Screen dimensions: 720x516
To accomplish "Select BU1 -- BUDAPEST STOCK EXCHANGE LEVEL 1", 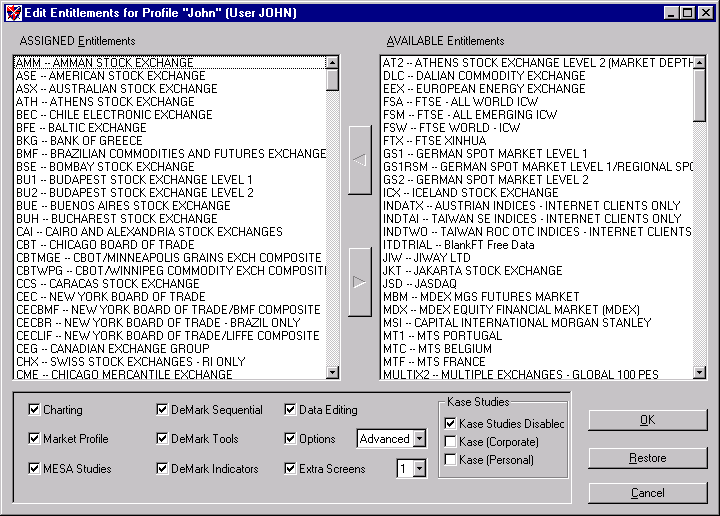I will click(x=170, y=179).
